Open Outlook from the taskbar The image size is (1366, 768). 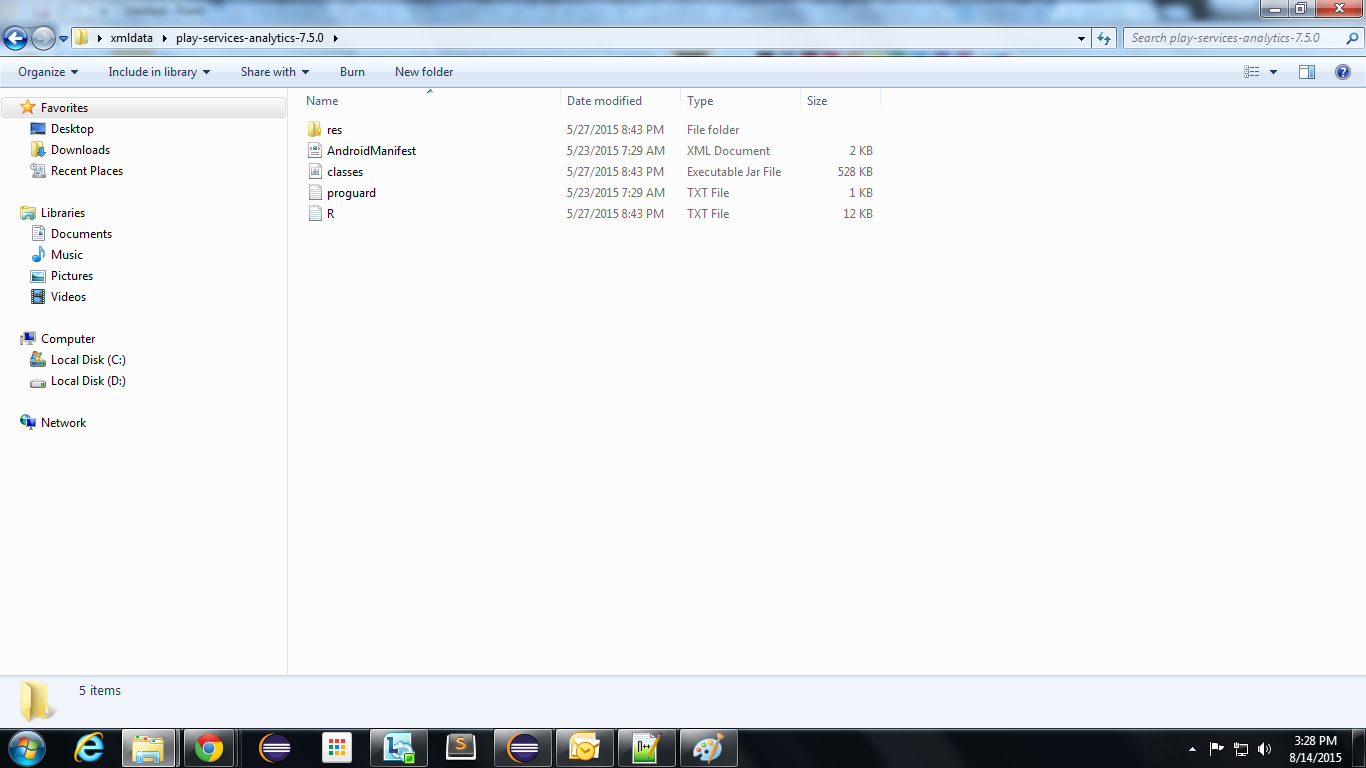[585, 748]
